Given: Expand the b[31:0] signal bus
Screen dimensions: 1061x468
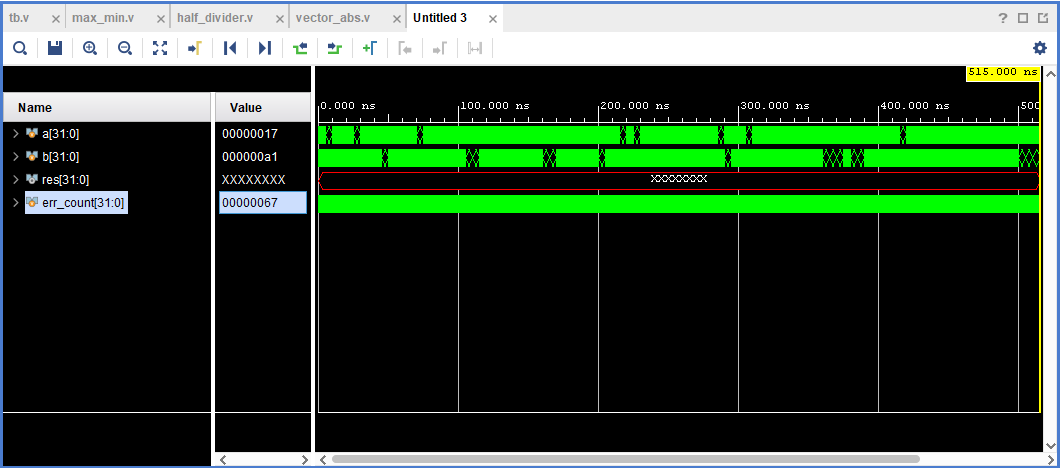Looking at the screenshot, I should click(15, 157).
